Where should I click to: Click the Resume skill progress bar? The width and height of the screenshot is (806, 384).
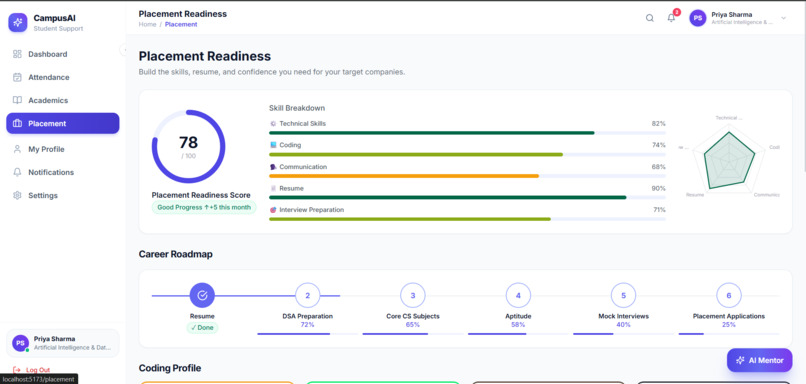467,197
